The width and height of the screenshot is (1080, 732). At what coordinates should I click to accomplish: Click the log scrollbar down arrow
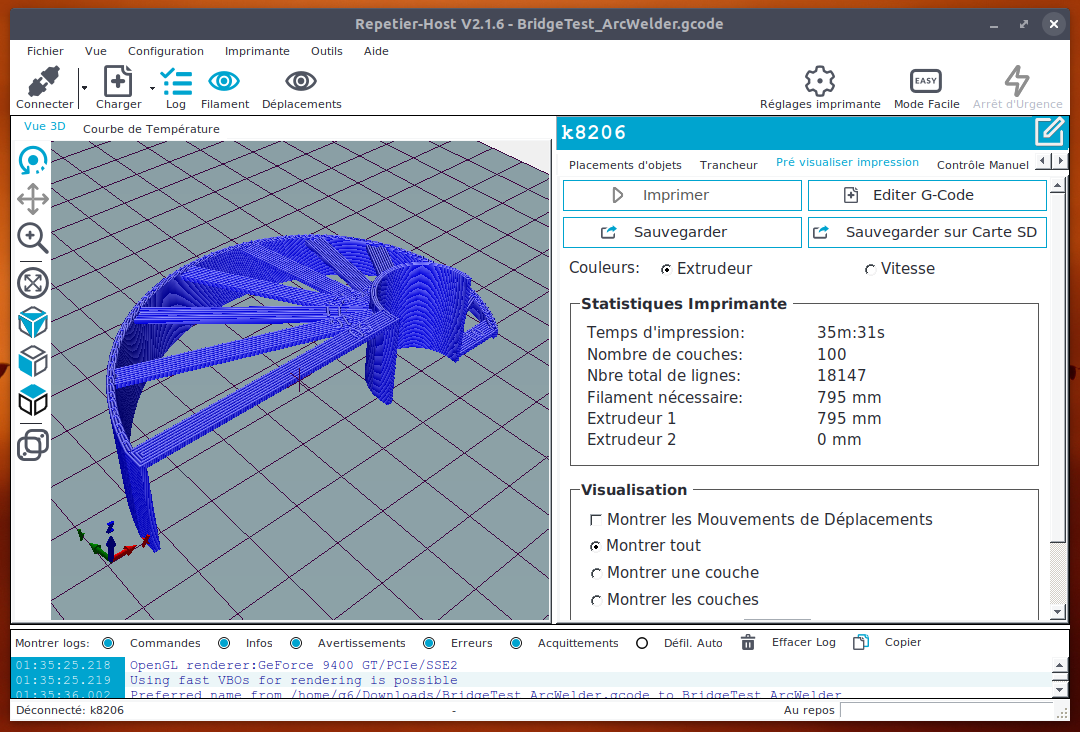coord(1060,689)
